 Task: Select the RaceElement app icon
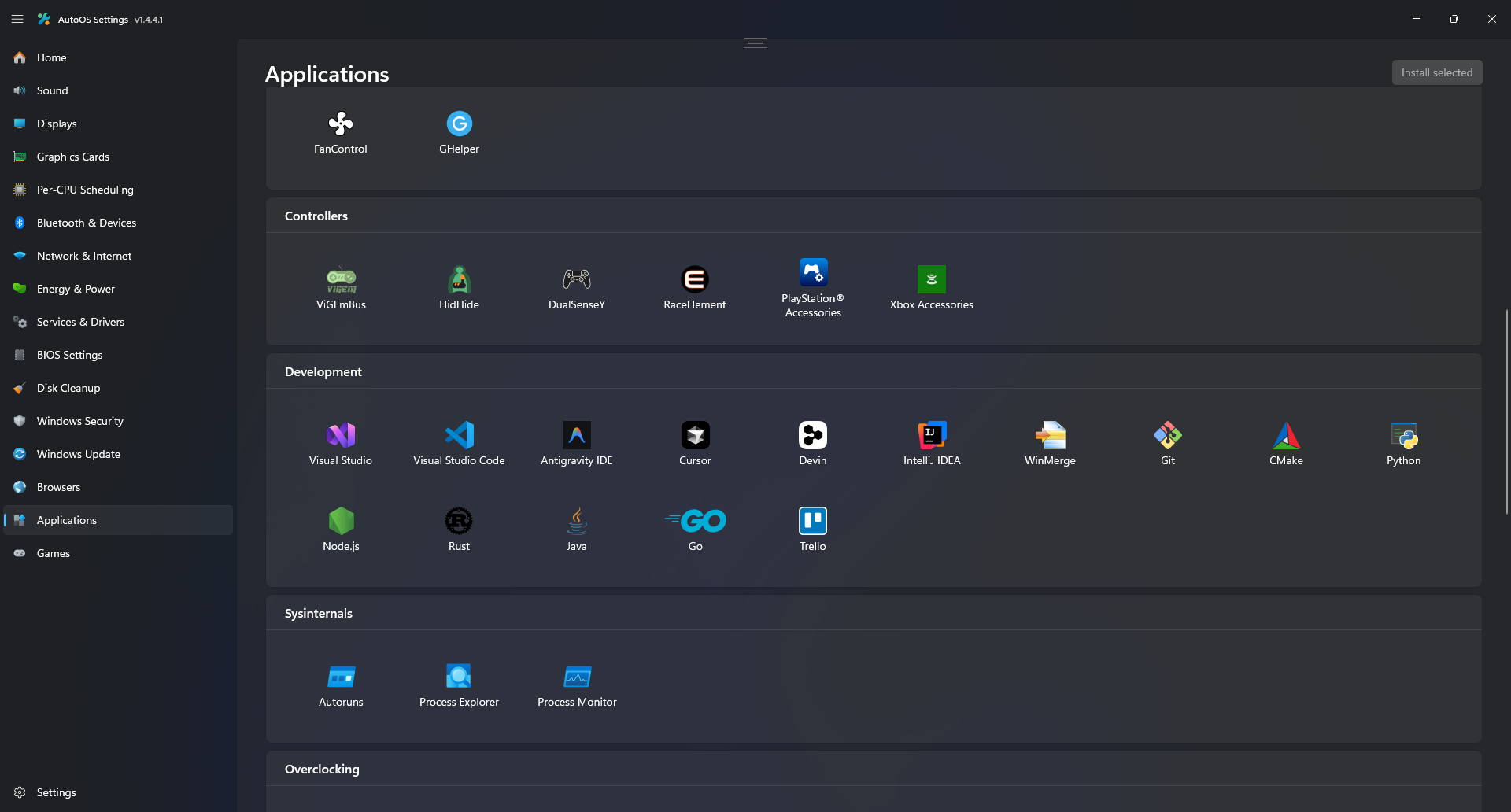[x=695, y=279]
